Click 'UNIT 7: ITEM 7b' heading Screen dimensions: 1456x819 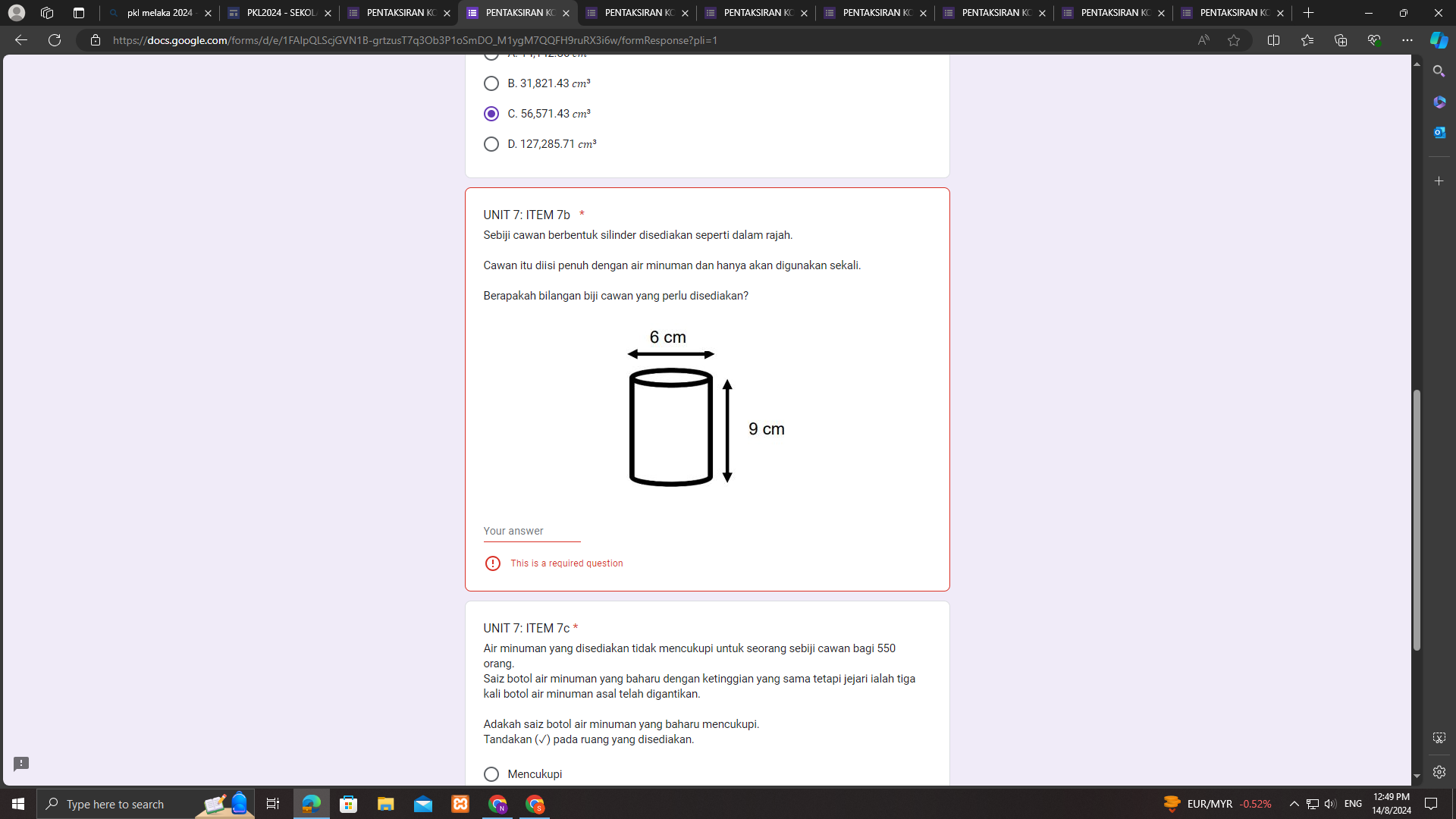tap(526, 215)
